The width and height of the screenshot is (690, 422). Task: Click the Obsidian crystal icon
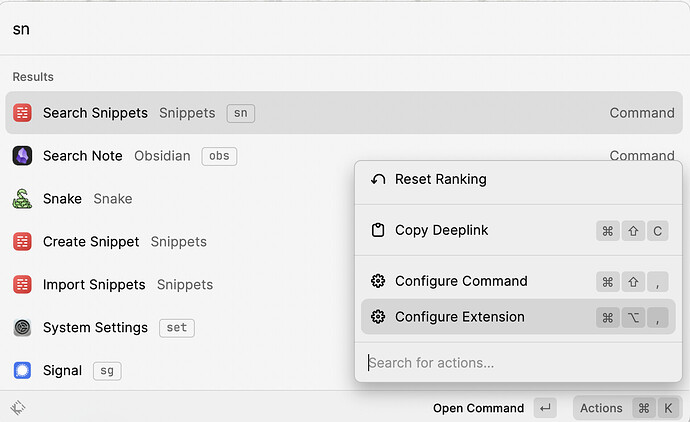(22, 156)
